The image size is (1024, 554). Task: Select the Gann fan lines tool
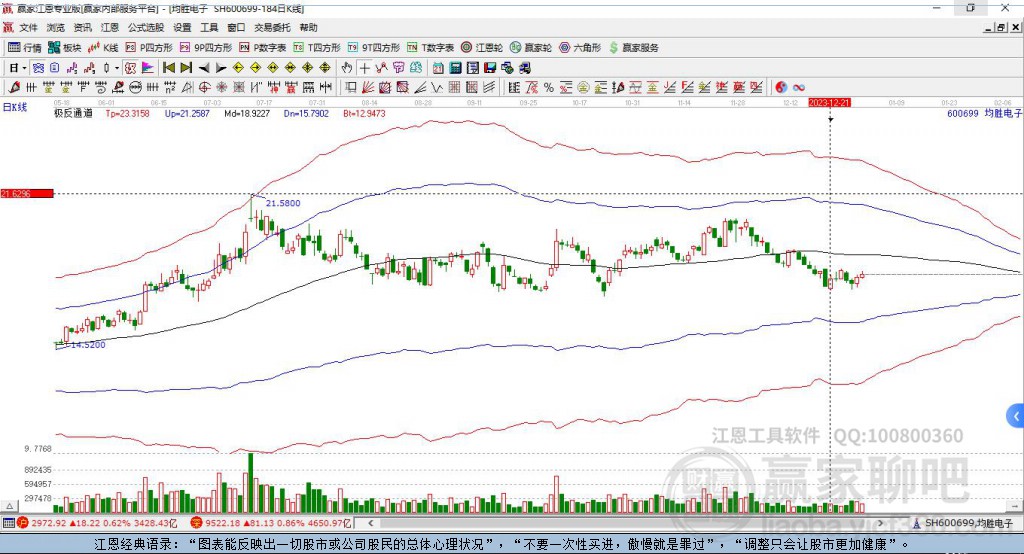(368, 88)
